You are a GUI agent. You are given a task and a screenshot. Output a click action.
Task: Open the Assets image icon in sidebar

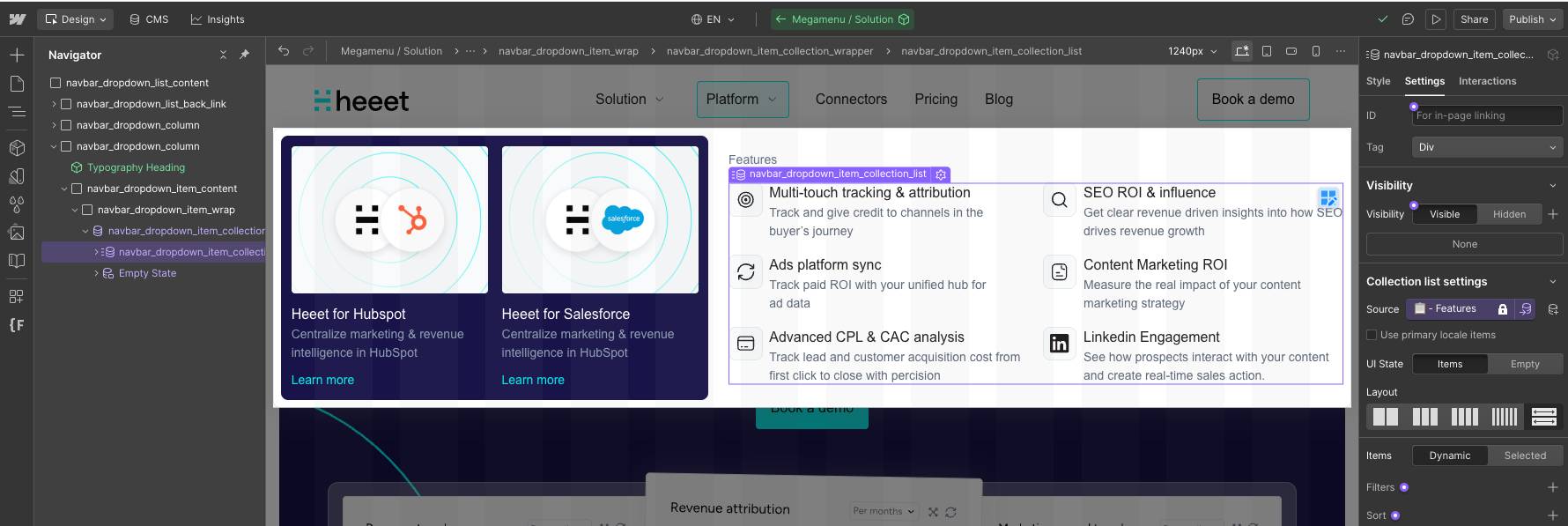17,233
